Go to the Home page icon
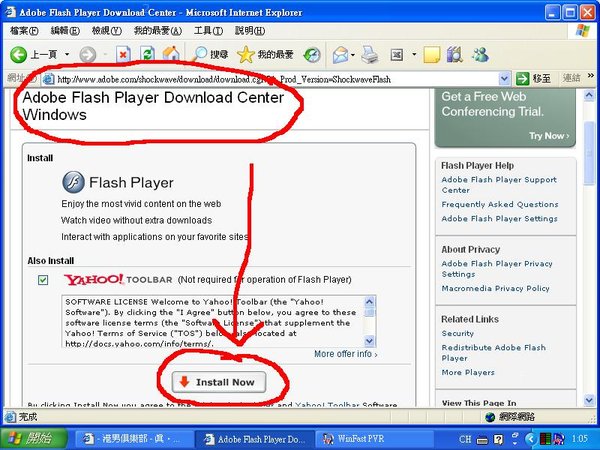This screenshot has width=600, height=450. [171, 53]
